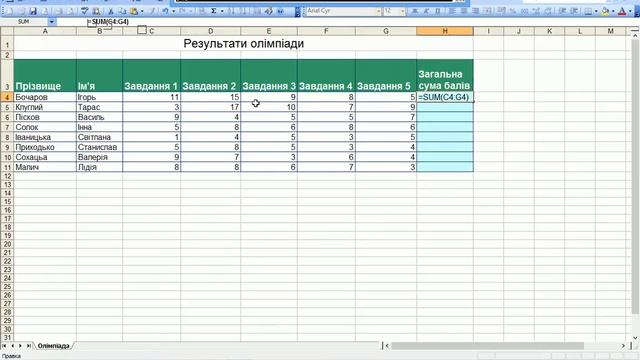The width and height of the screenshot is (640, 360).
Task: Open the Name Box dropdown arrow
Action: tap(52, 22)
